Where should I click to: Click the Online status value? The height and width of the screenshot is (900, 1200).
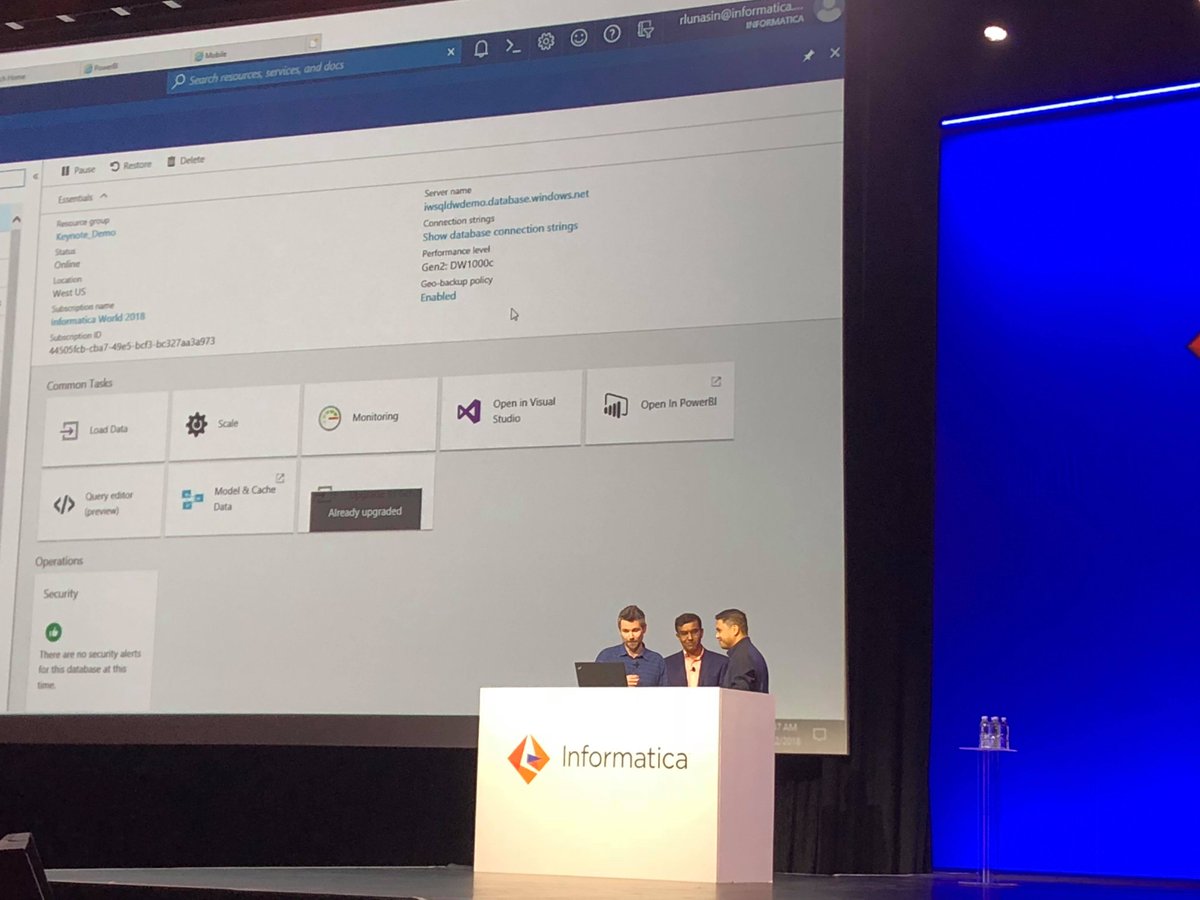click(67, 264)
